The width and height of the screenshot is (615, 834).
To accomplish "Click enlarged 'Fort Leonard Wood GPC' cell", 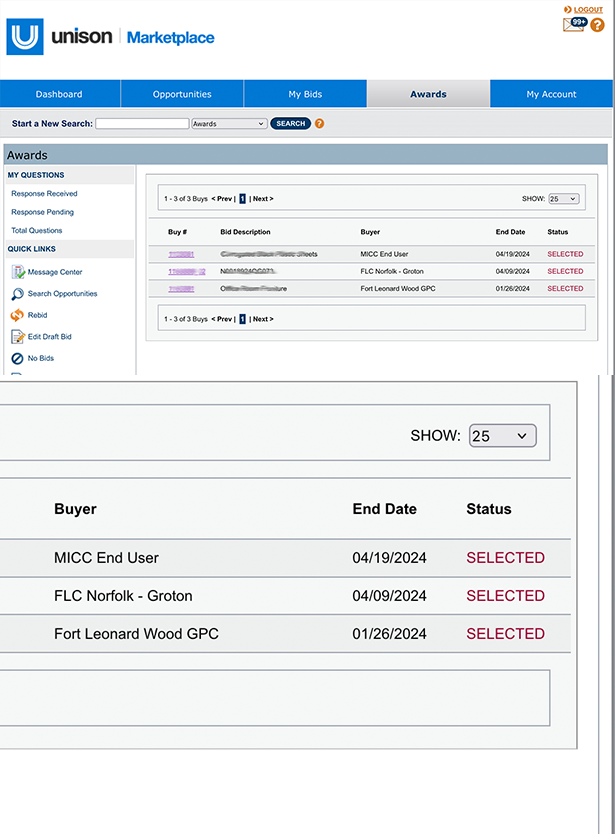I will point(136,633).
